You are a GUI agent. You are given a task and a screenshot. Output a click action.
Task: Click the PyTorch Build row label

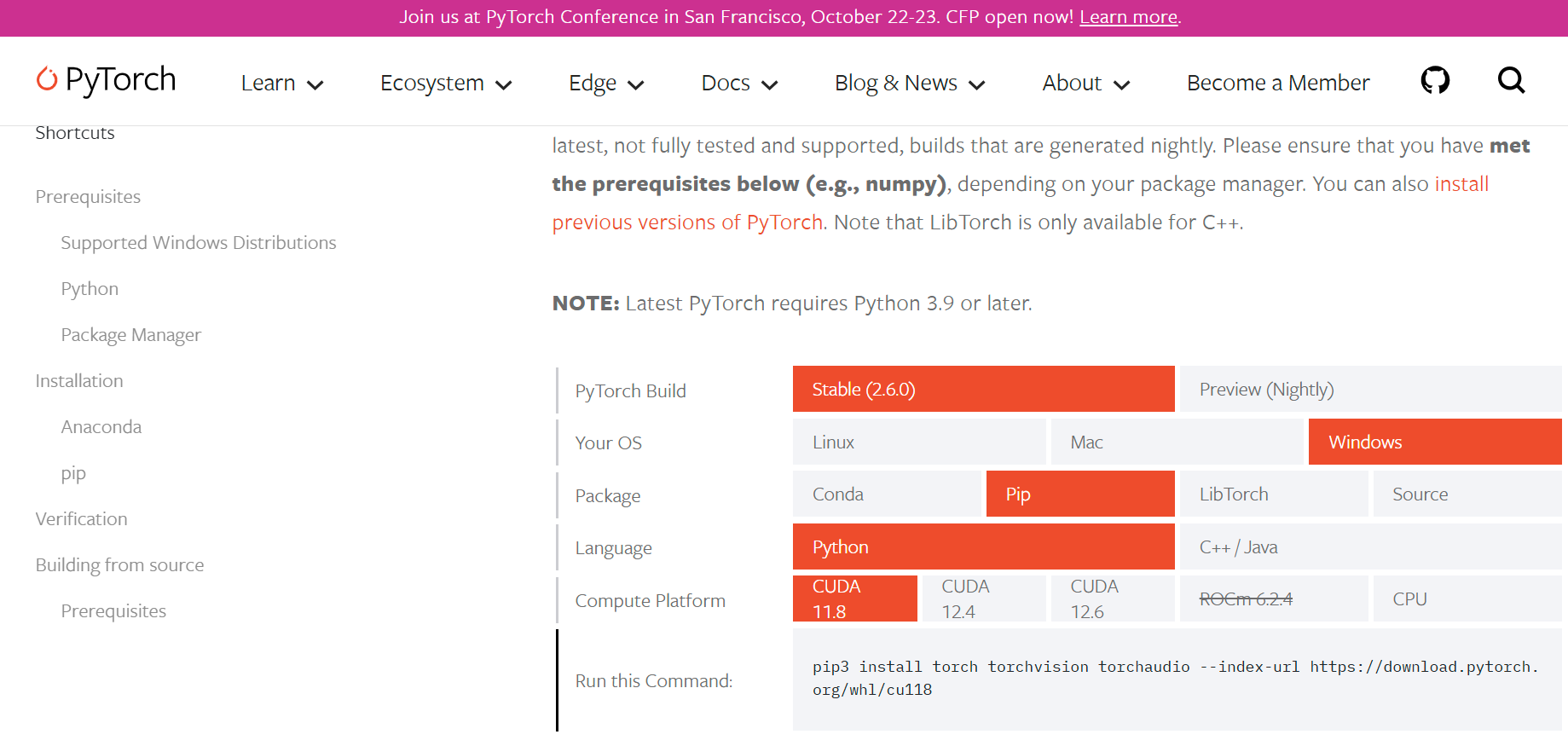[x=630, y=390]
